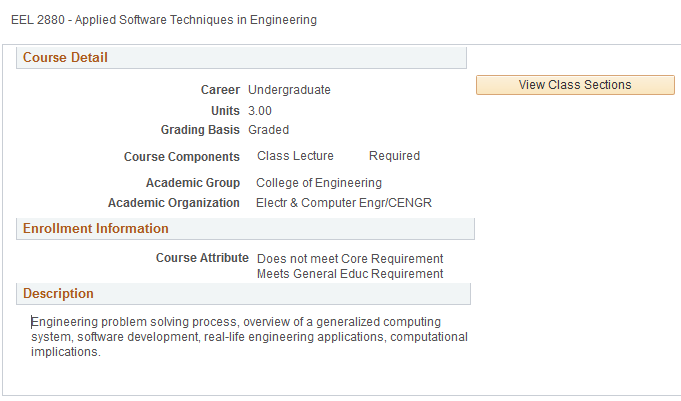Screen dimensions: 681x401
Task: Click the Required component status text
Action: point(394,156)
